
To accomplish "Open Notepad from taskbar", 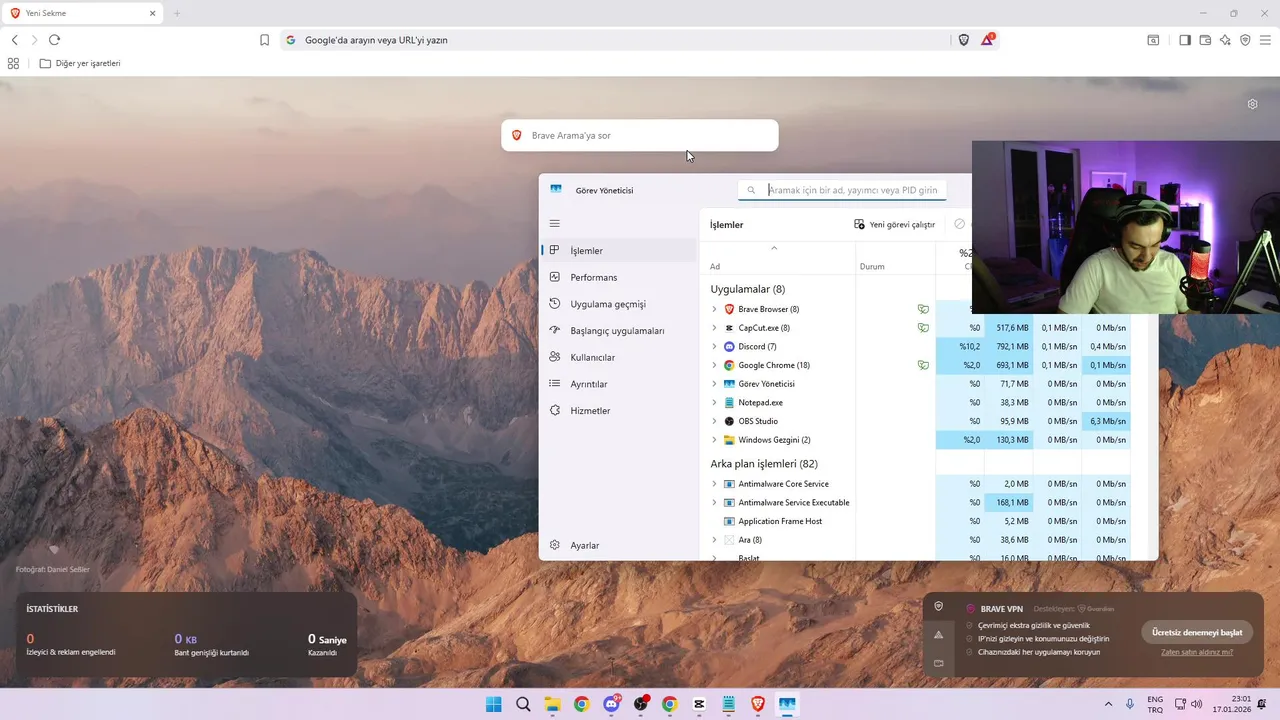I will point(728,704).
